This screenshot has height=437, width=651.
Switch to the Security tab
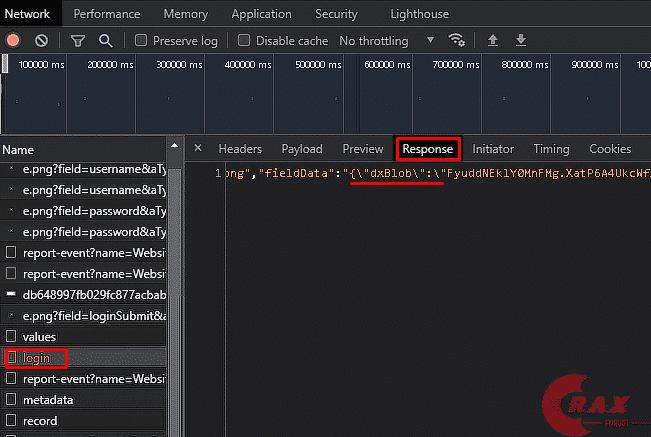point(336,14)
